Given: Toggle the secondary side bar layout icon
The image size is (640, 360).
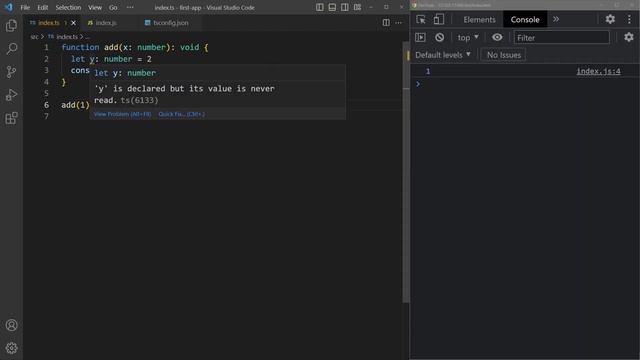Looking at the screenshot, I should coord(344,7).
